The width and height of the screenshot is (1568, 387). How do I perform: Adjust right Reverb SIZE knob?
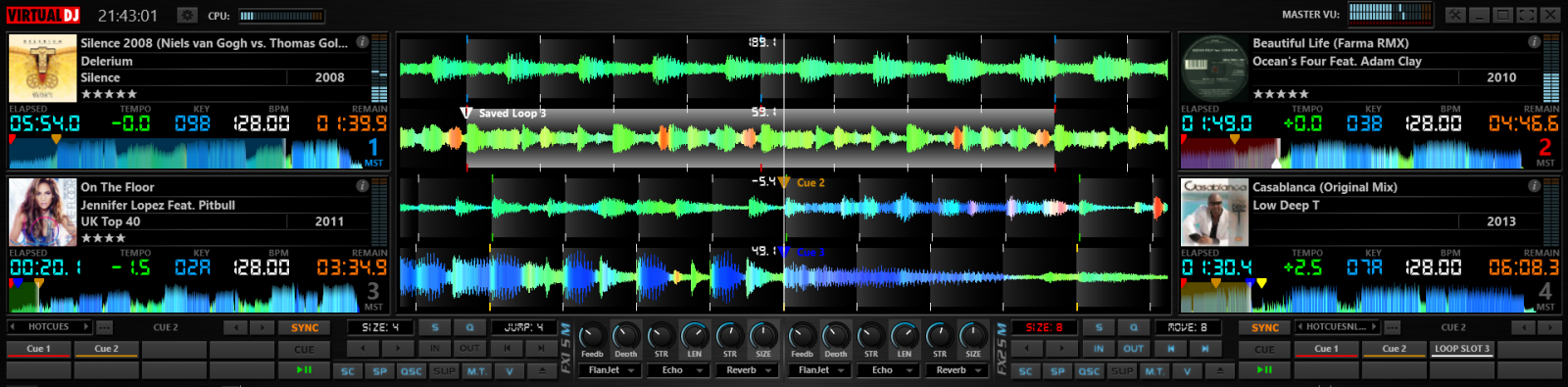972,336
